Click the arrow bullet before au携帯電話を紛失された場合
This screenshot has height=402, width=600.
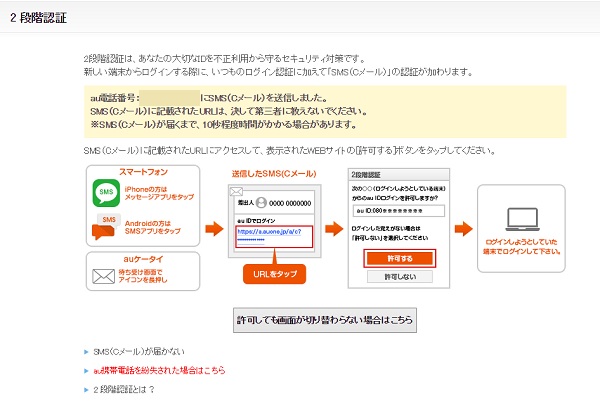(x=86, y=371)
